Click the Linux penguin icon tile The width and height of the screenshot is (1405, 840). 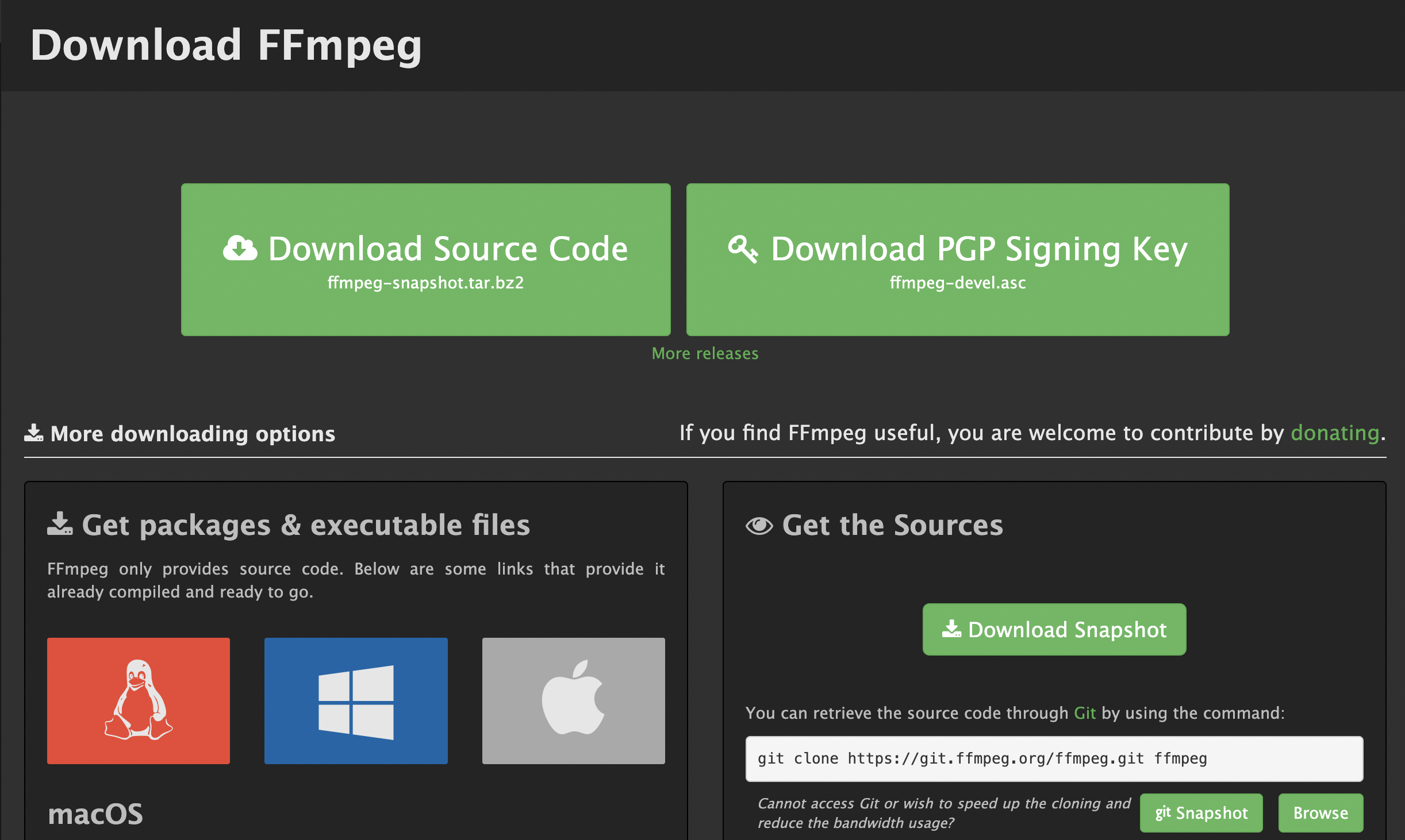tap(139, 700)
